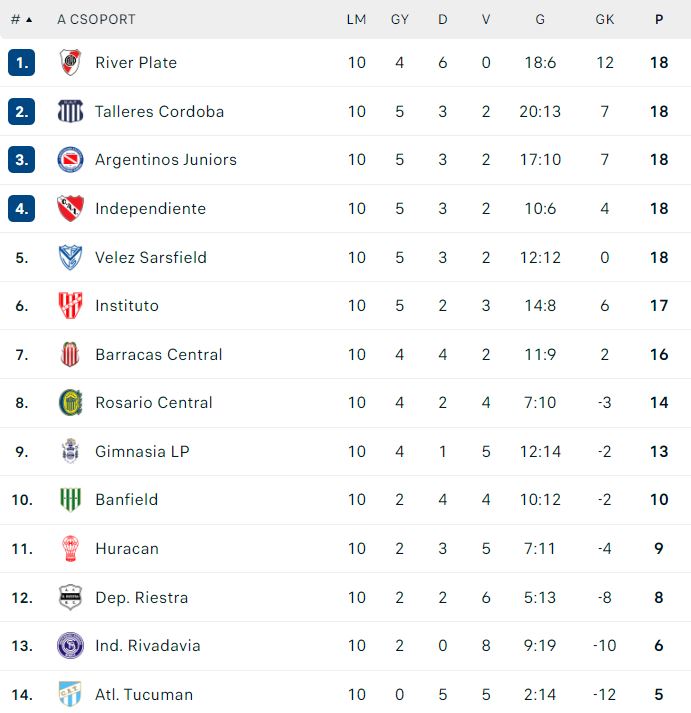Select the Ind. Rivadavia round crest
Screen dimensions: 691x713
point(70,645)
